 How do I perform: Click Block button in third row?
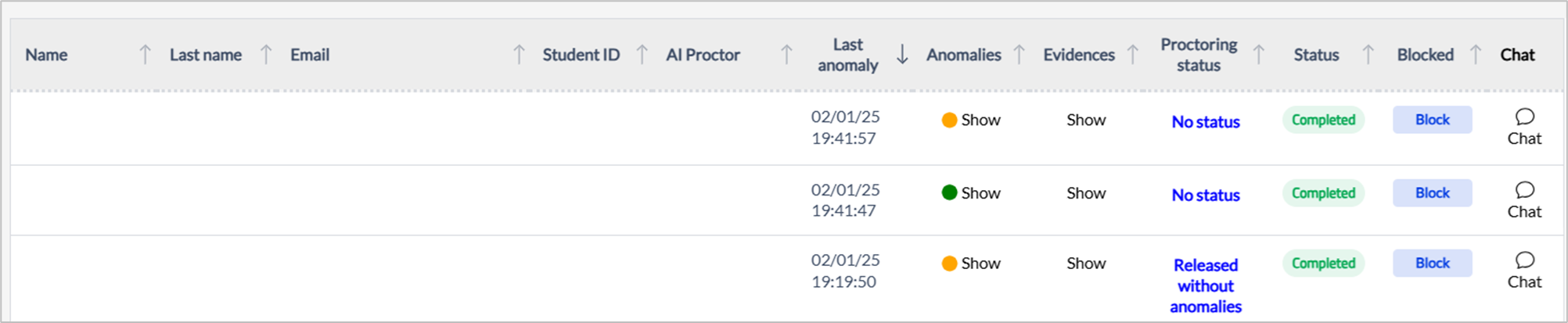(1432, 264)
